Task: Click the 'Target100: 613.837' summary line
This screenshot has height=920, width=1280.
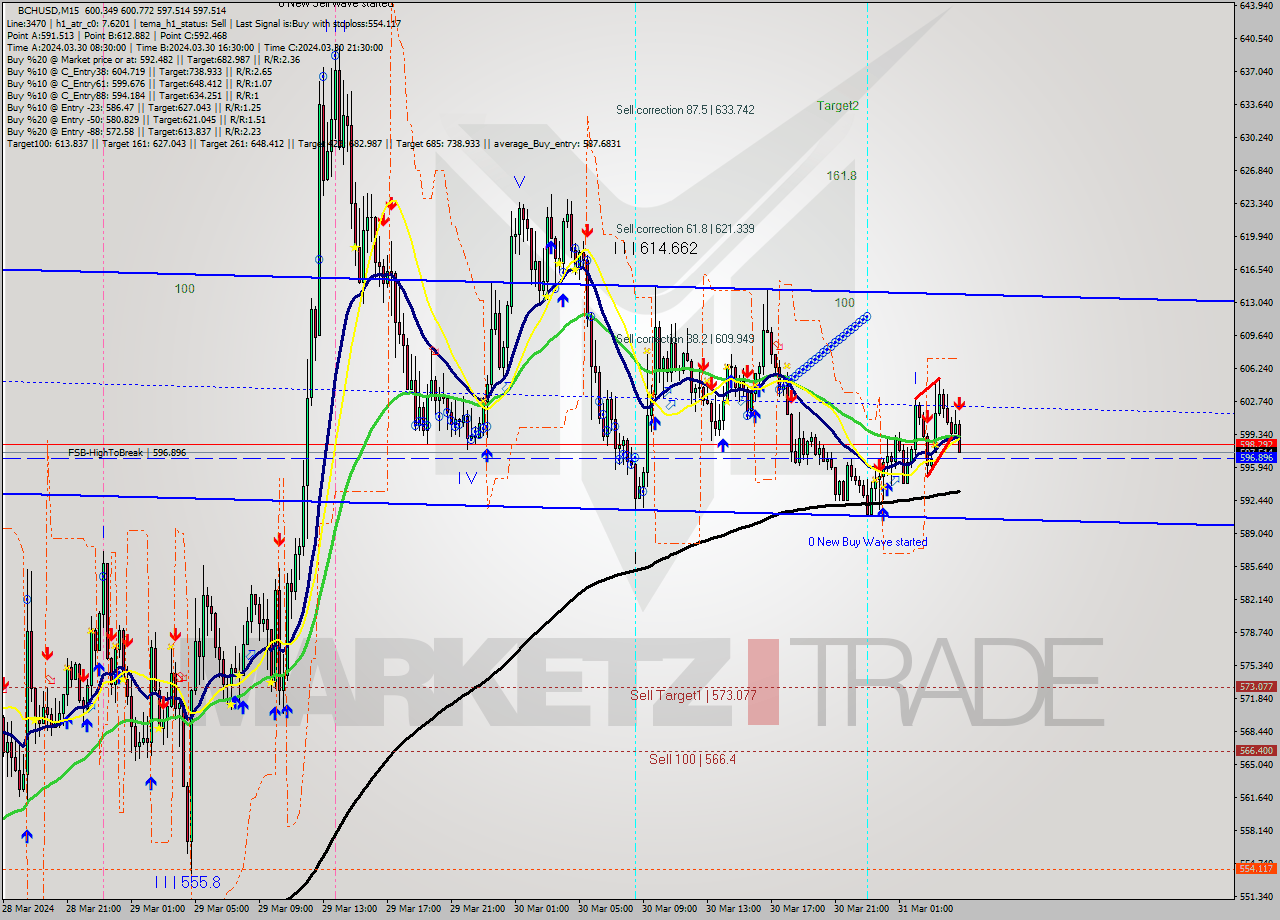Action: click(313, 144)
